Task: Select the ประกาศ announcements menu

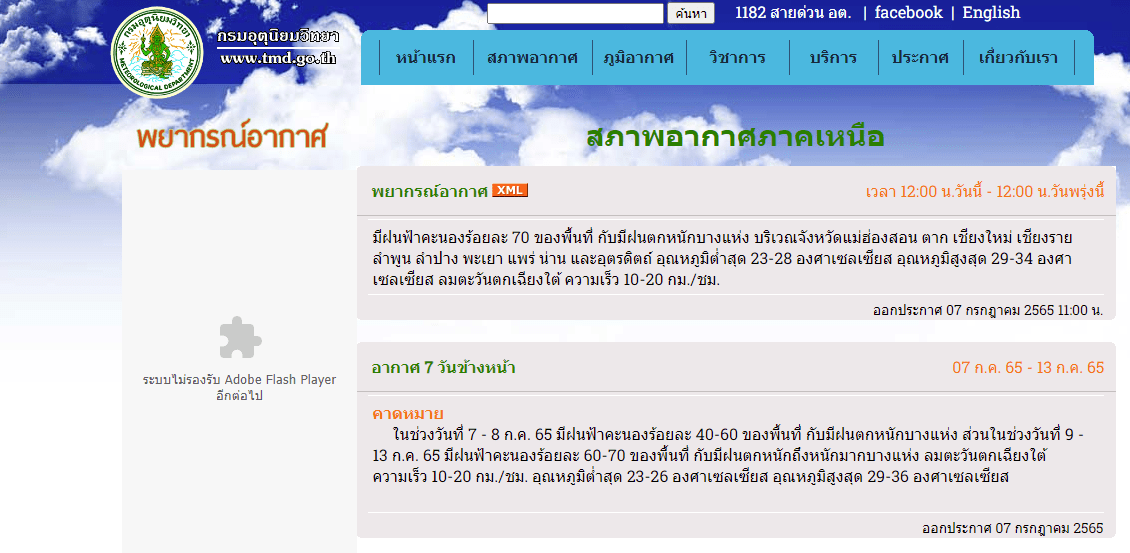Action: click(x=920, y=58)
